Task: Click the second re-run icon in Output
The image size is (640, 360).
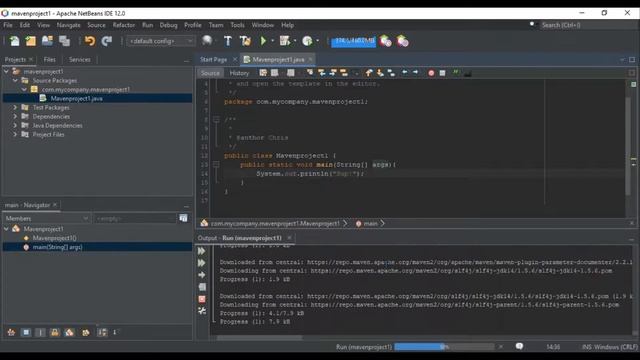Action: pos(202,263)
